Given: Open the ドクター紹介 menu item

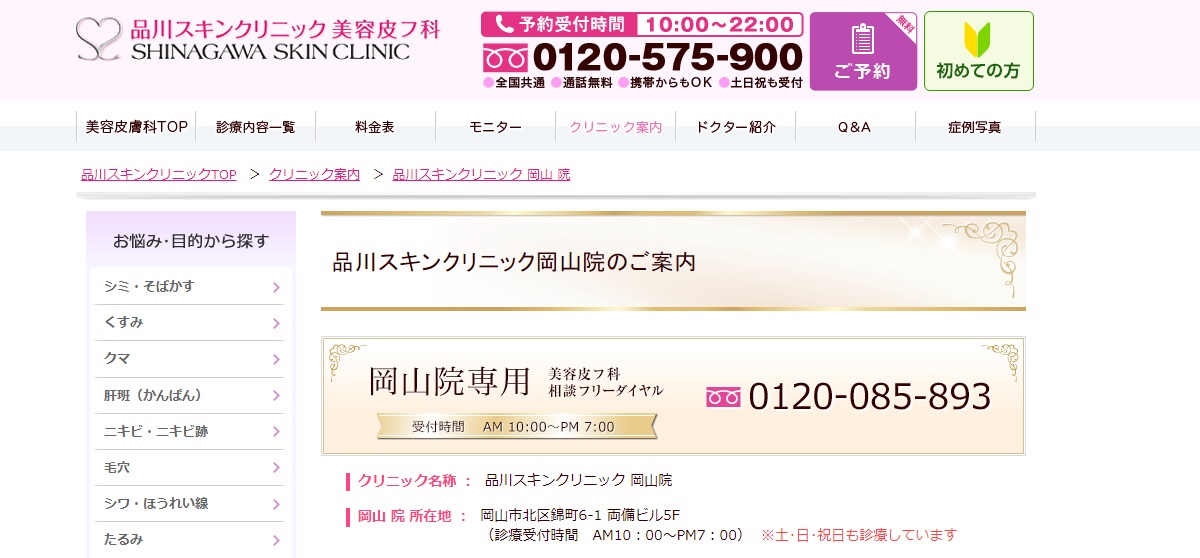Looking at the screenshot, I should [735, 127].
